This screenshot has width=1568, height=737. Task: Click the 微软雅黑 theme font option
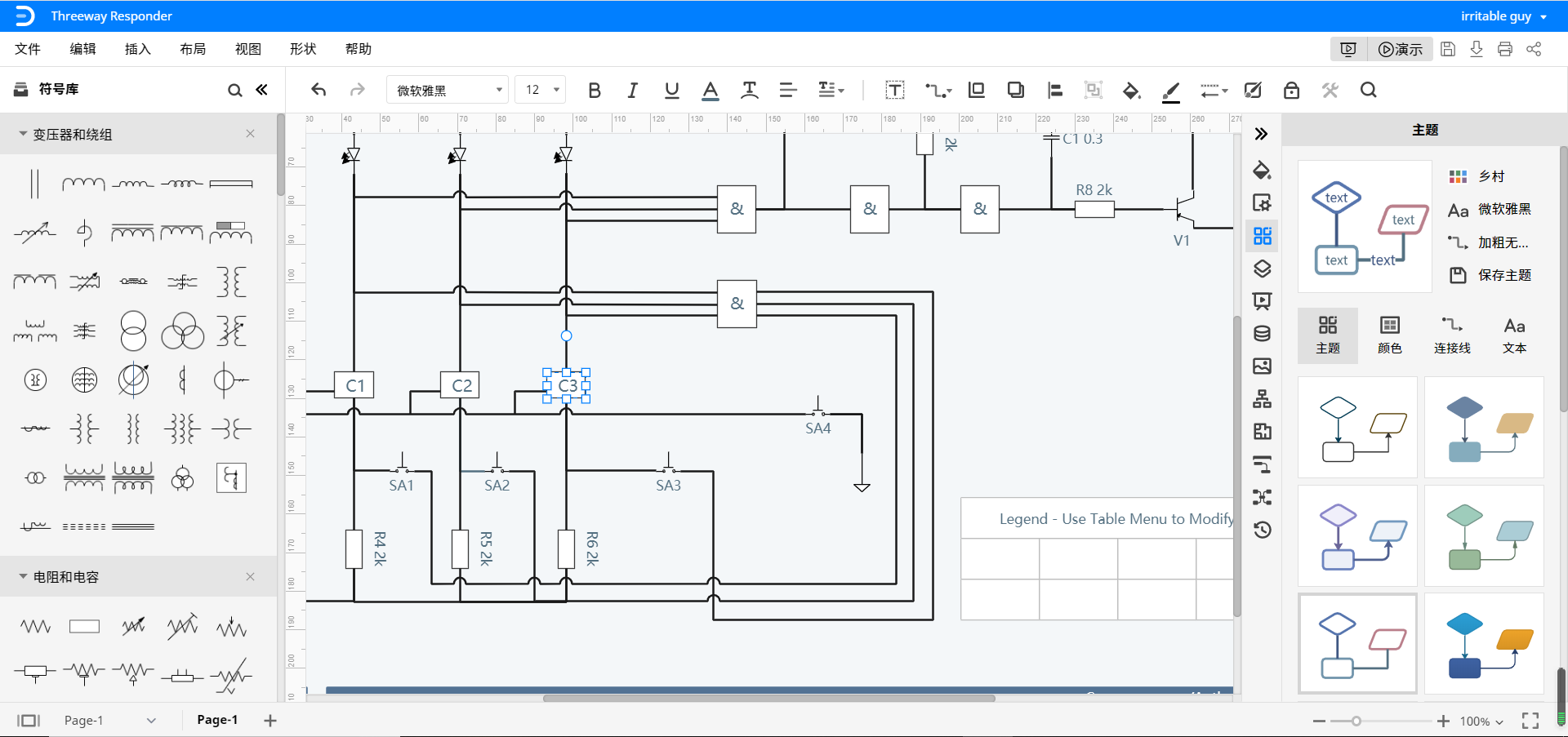pos(1490,210)
